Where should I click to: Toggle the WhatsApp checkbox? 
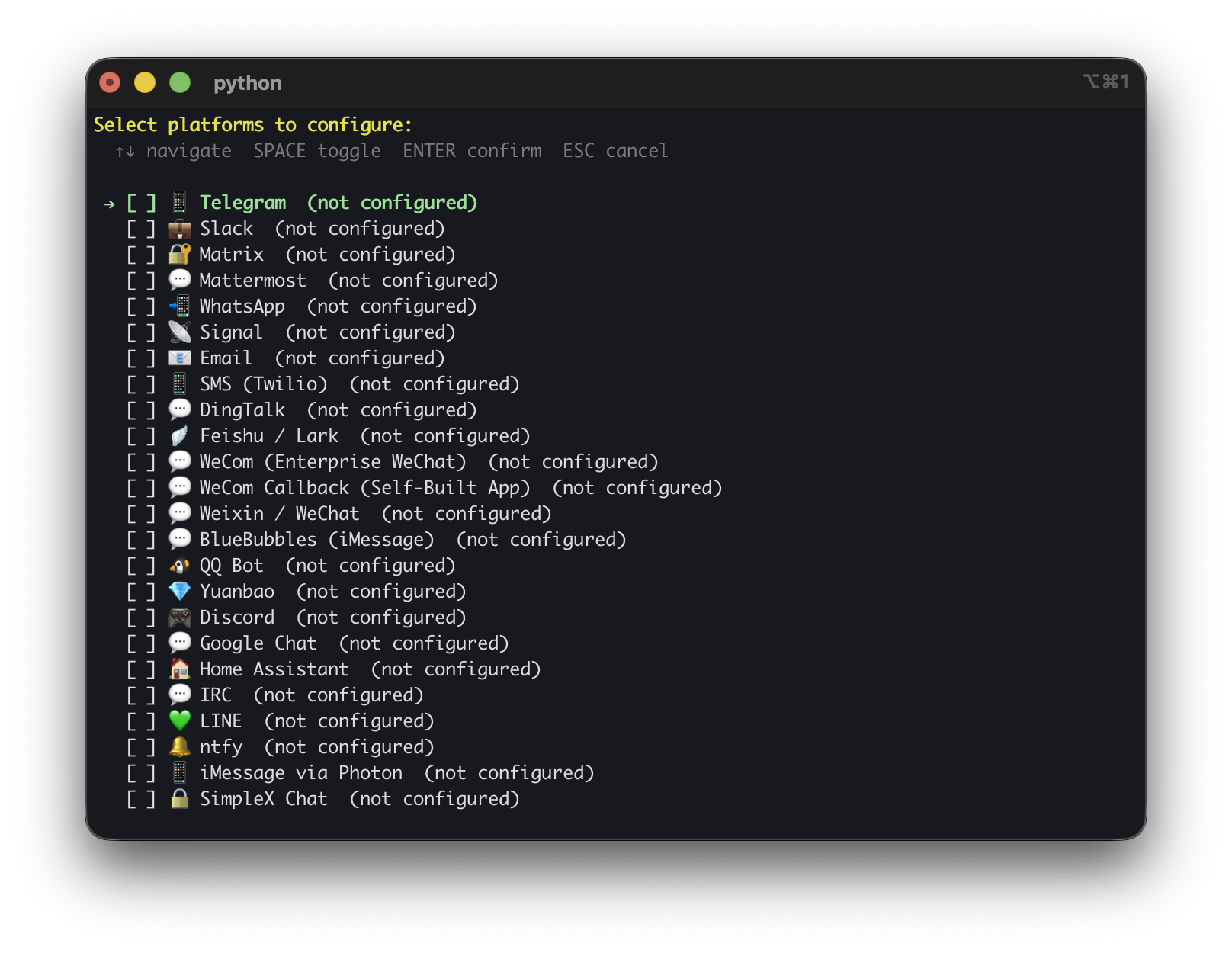141,306
